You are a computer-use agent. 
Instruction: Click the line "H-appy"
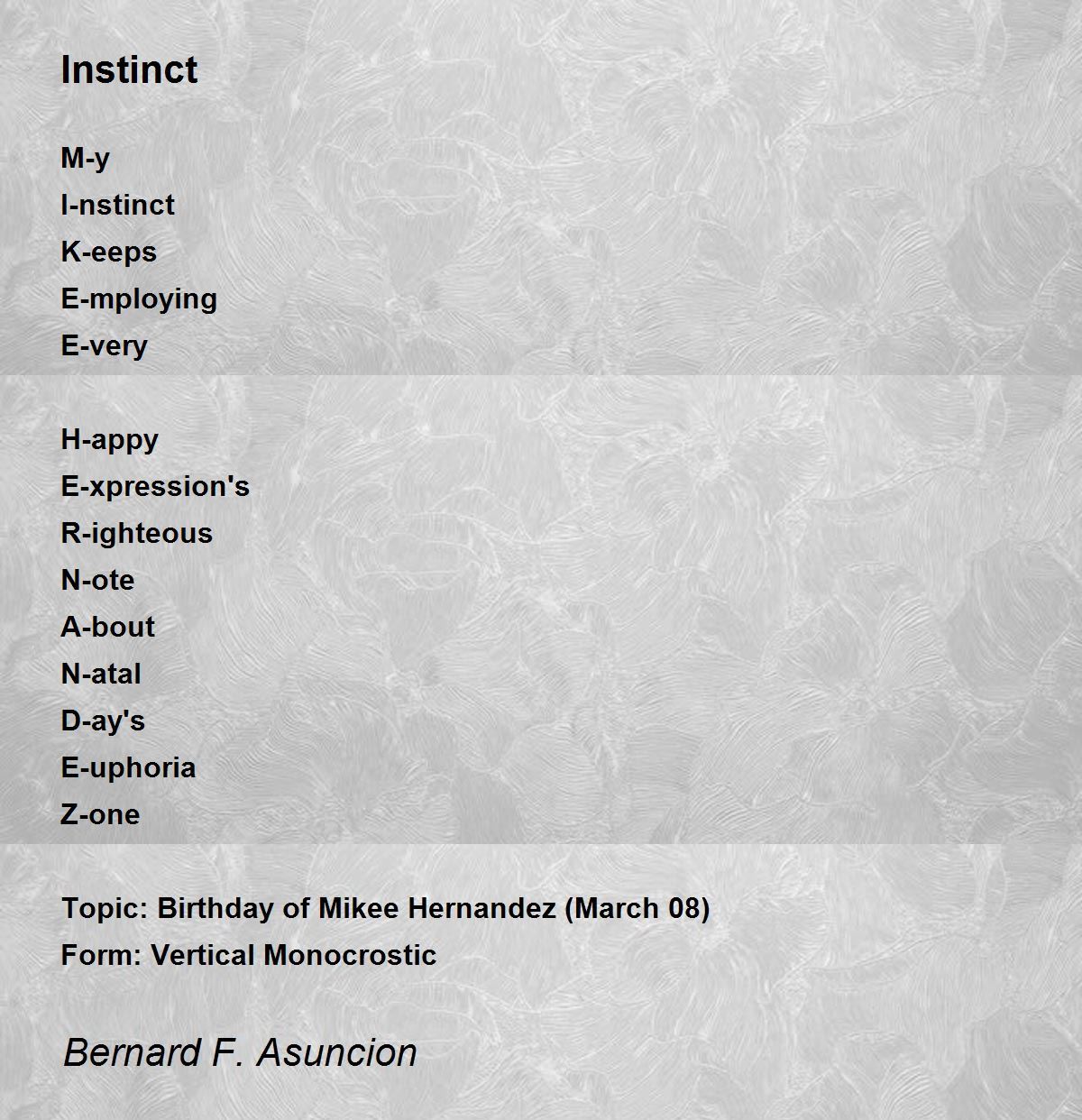(109, 440)
